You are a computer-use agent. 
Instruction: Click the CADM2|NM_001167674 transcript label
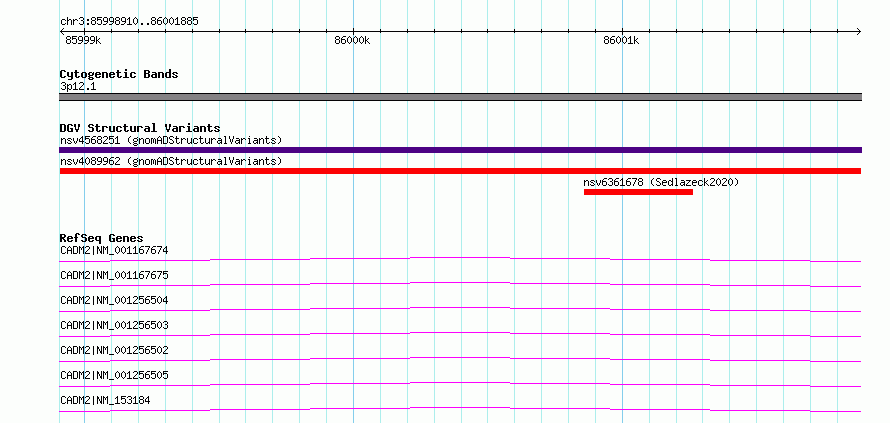coord(114,250)
